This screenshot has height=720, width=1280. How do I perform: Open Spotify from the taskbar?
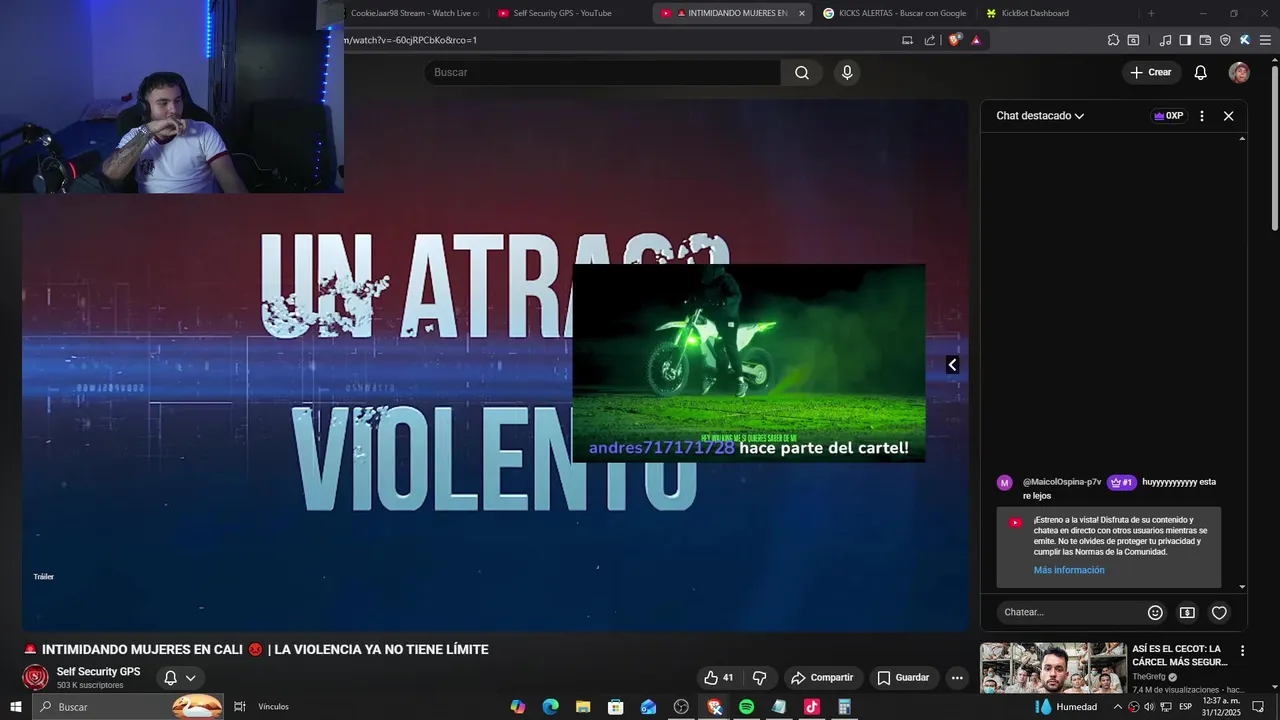746,707
